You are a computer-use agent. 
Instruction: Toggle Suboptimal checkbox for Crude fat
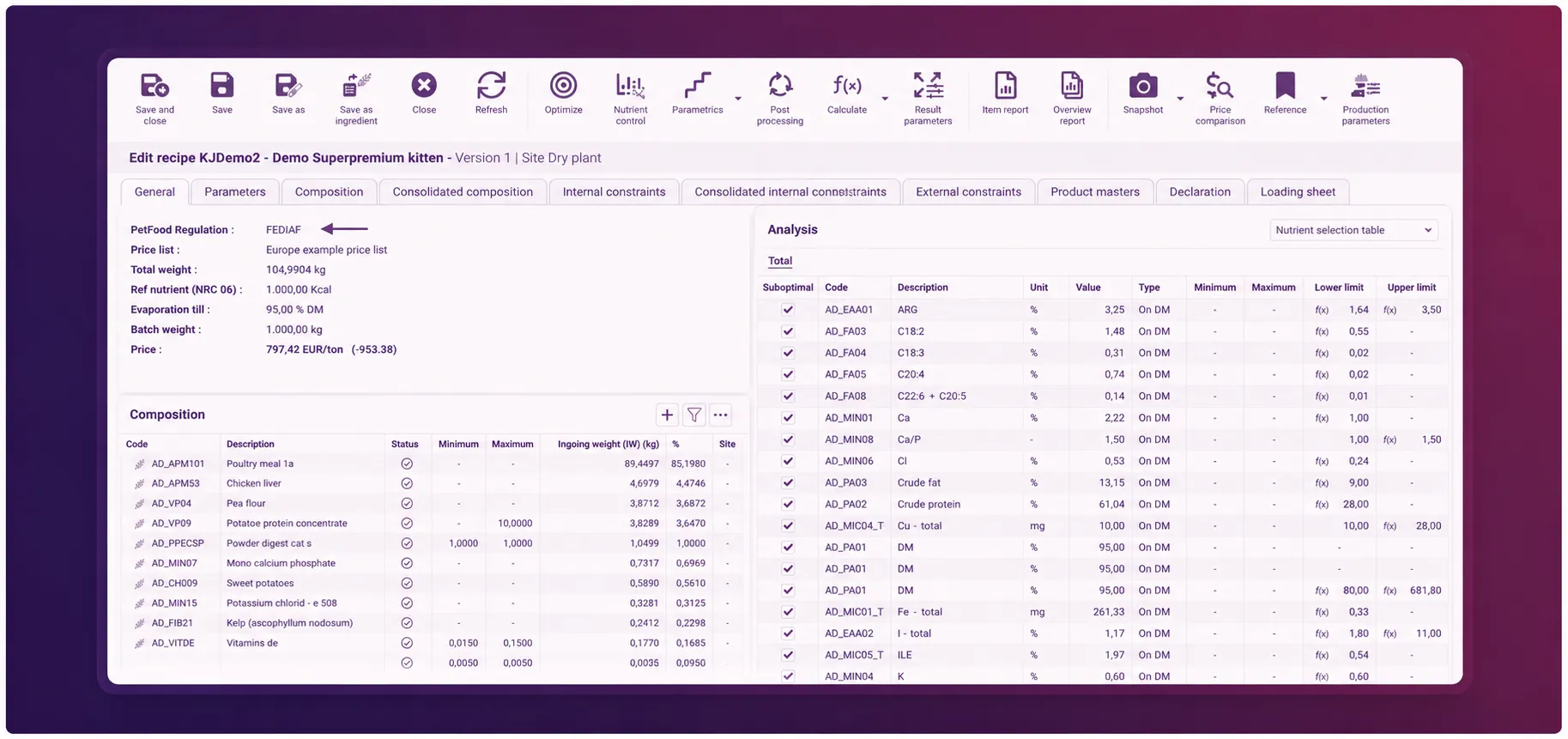788,482
